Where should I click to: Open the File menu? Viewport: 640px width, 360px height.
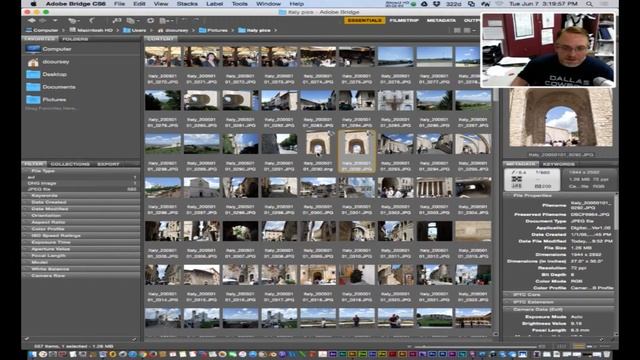pos(119,4)
